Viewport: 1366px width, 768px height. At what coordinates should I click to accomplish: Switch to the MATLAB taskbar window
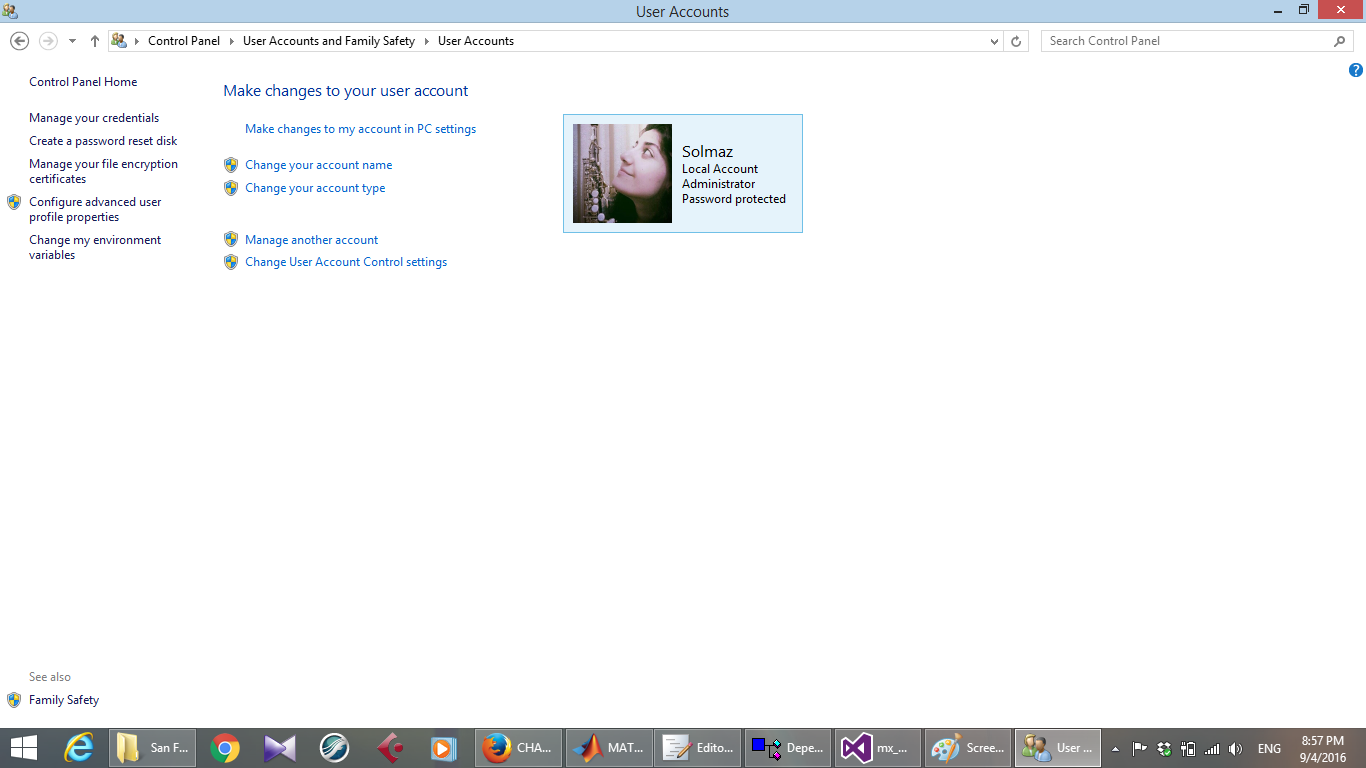[608, 748]
